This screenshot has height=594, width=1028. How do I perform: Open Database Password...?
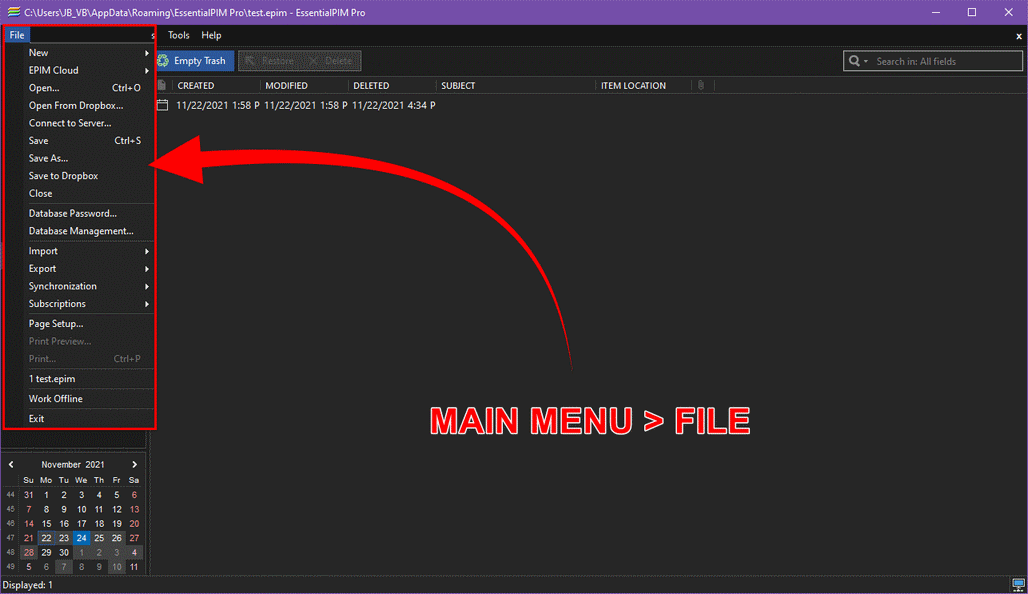89,214
